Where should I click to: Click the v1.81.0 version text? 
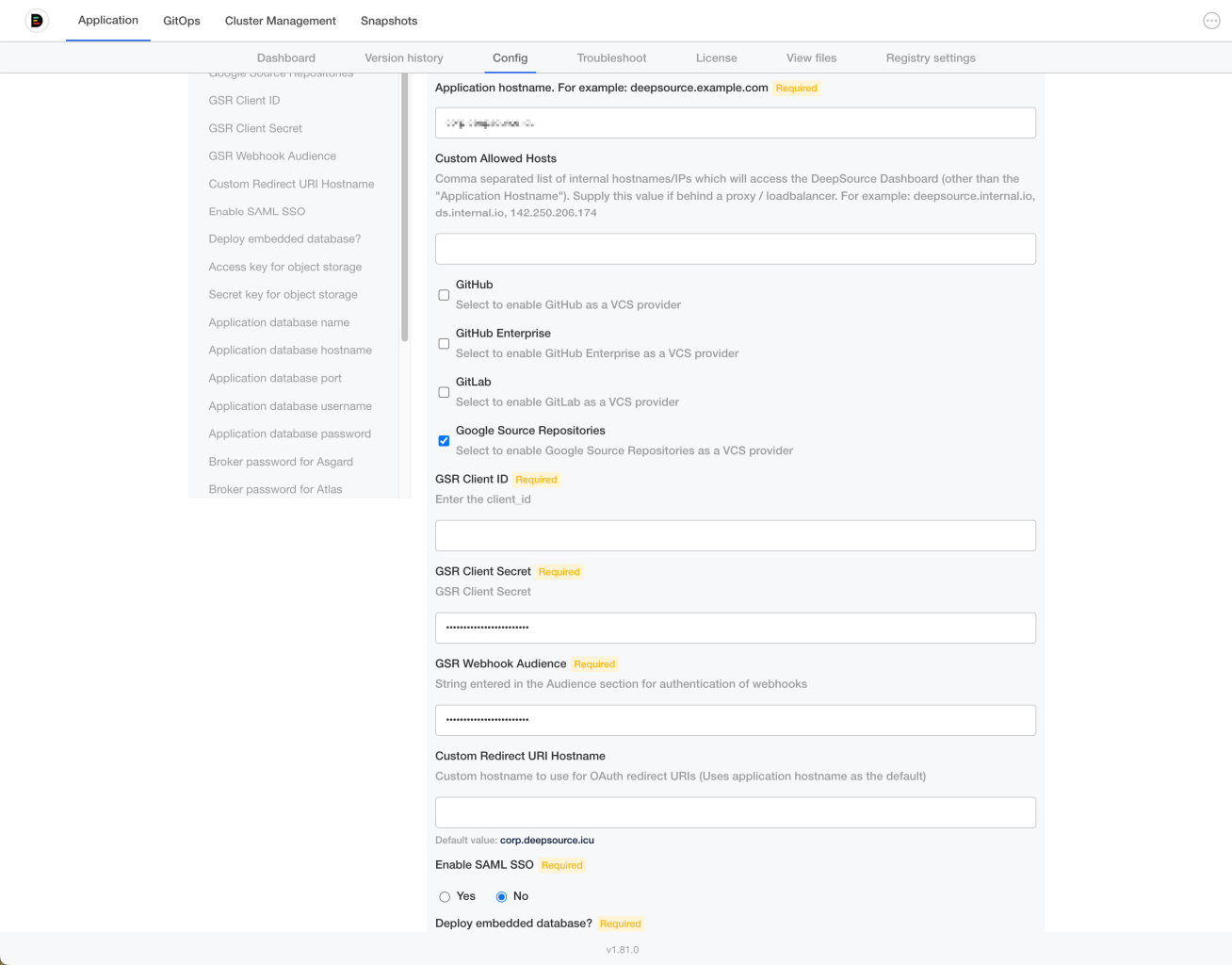tap(623, 950)
